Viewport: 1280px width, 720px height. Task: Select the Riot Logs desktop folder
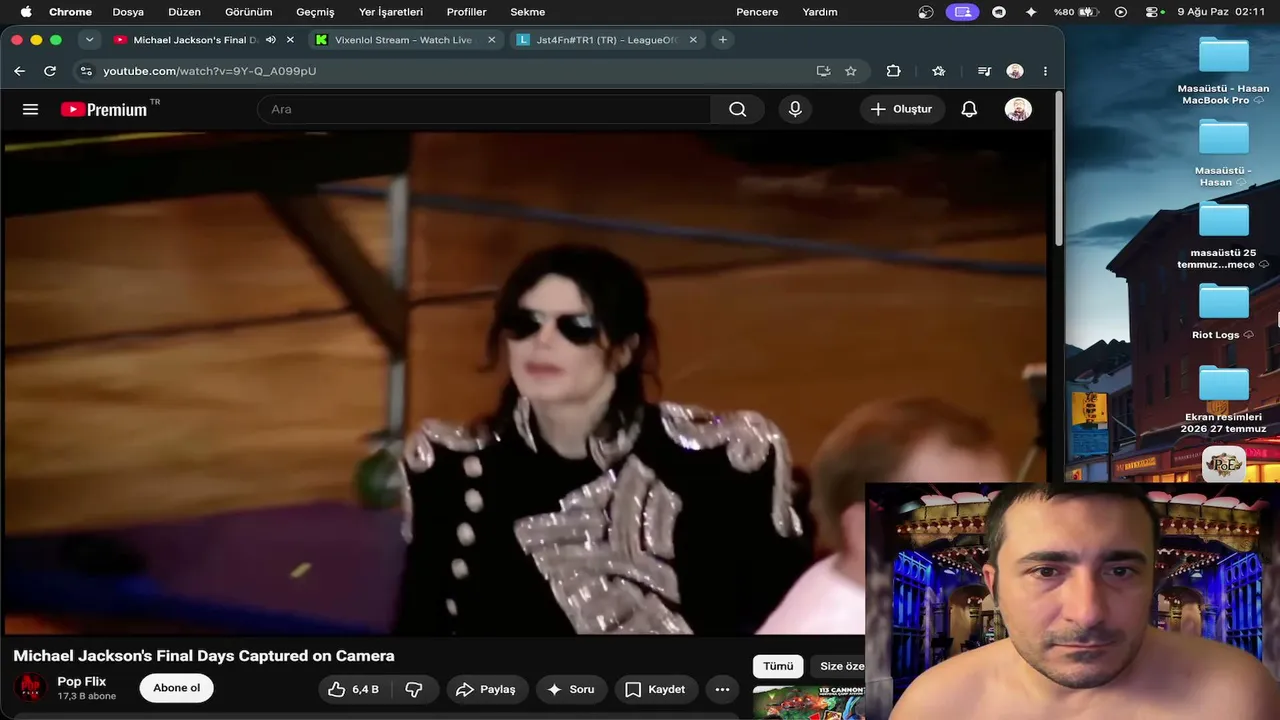coord(1223,313)
